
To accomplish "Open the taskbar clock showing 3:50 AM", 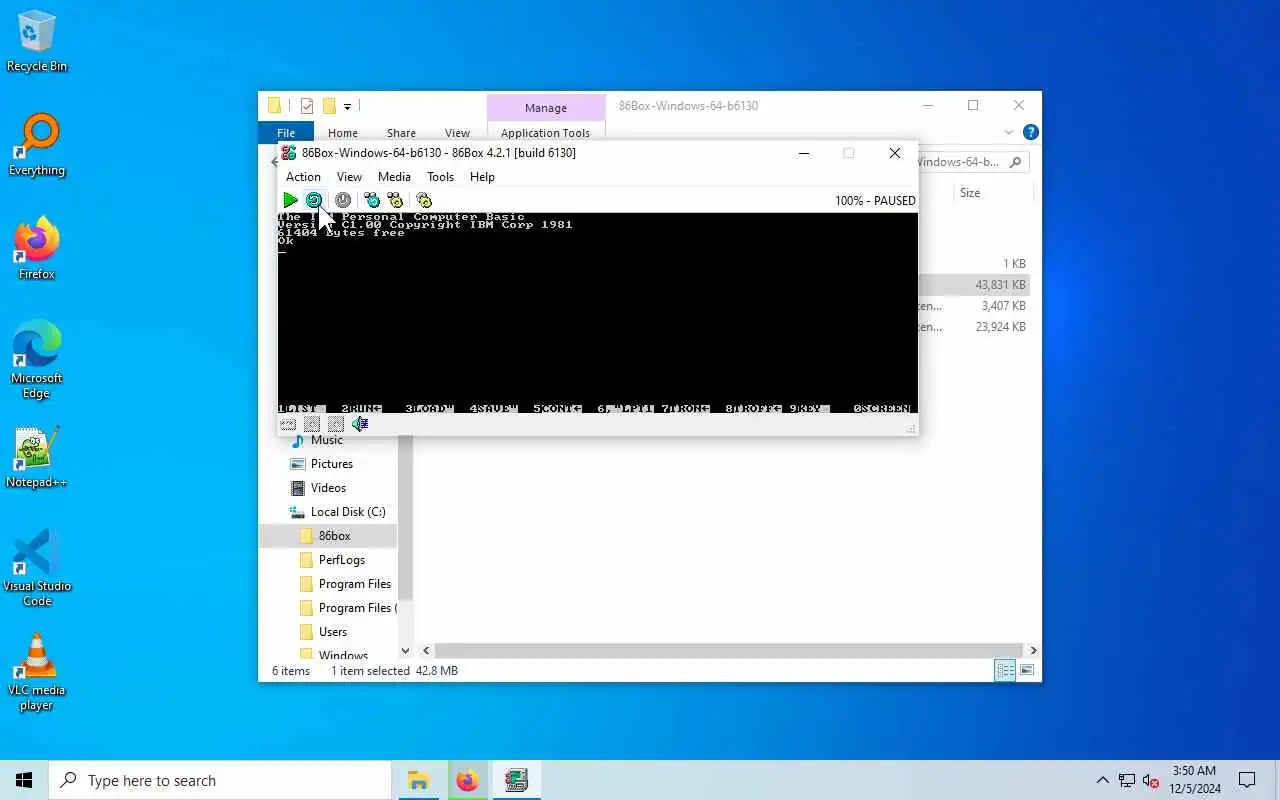I will pyautogui.click(x=1195, y=780).
